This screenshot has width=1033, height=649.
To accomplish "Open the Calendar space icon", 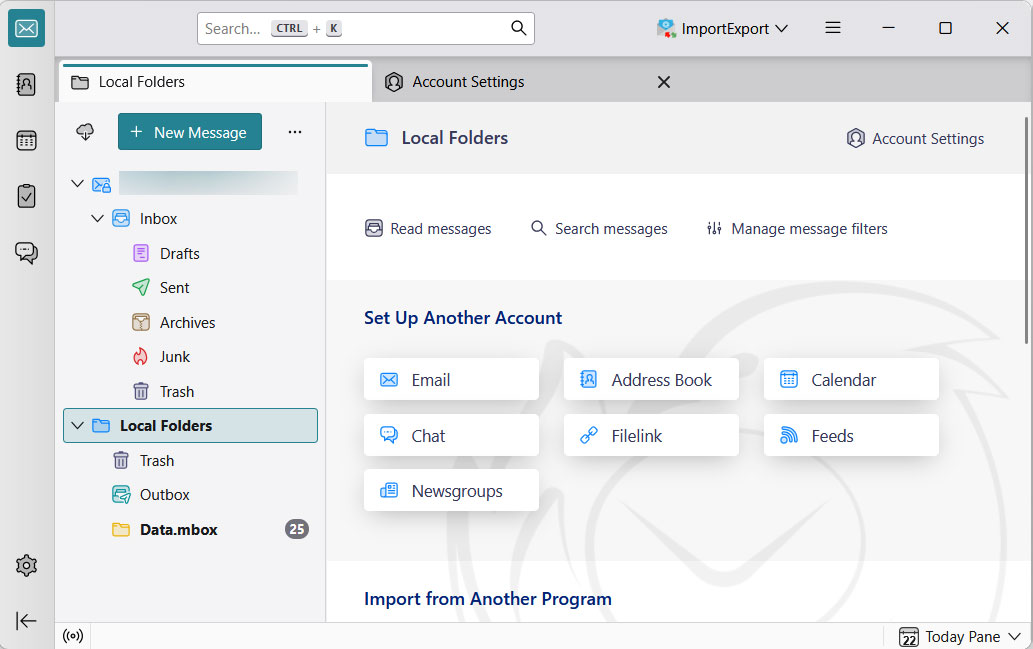I will pyautogui.click(x=26, y=140).
